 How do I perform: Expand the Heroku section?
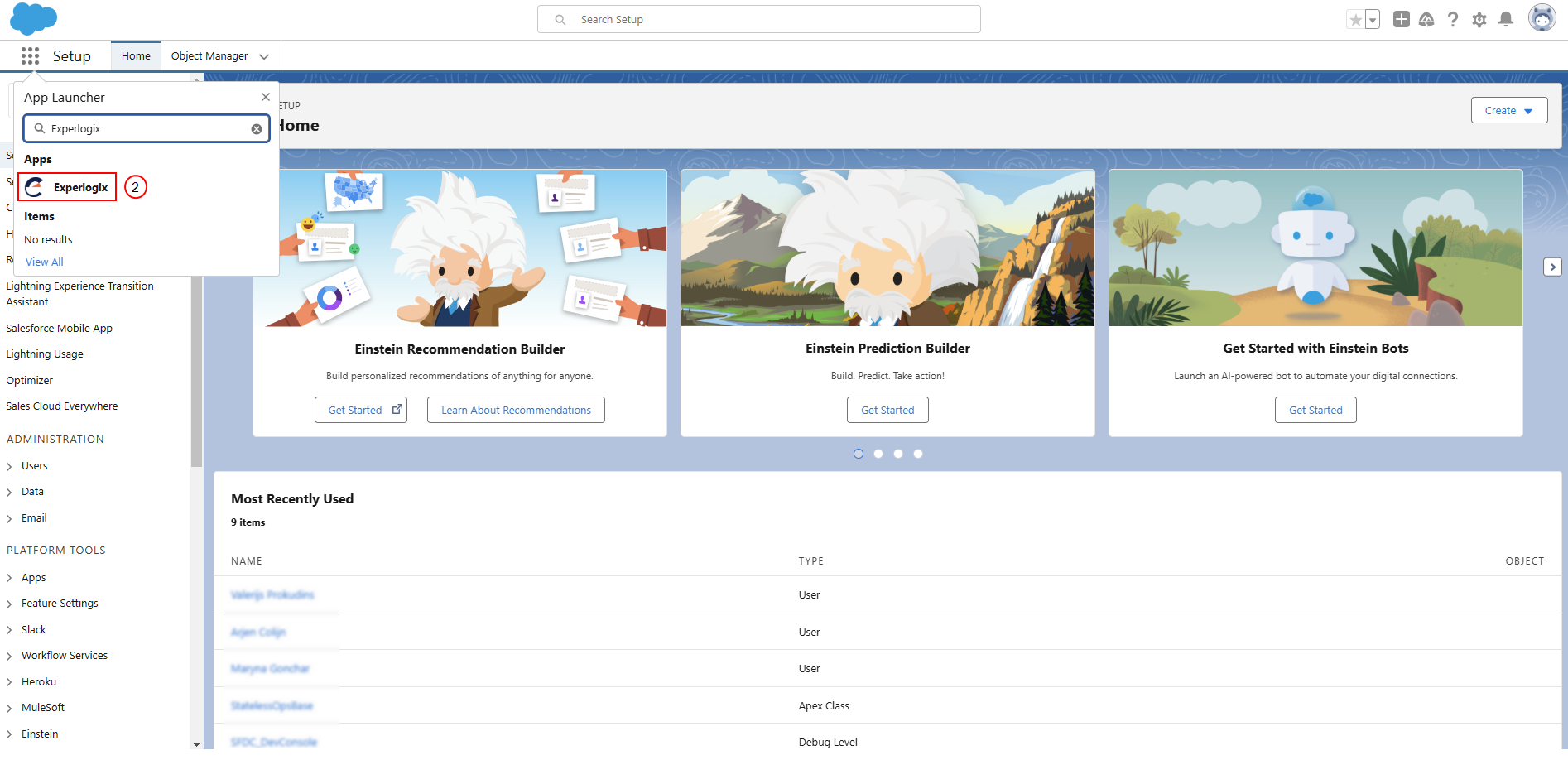click(x=9, y=682)
